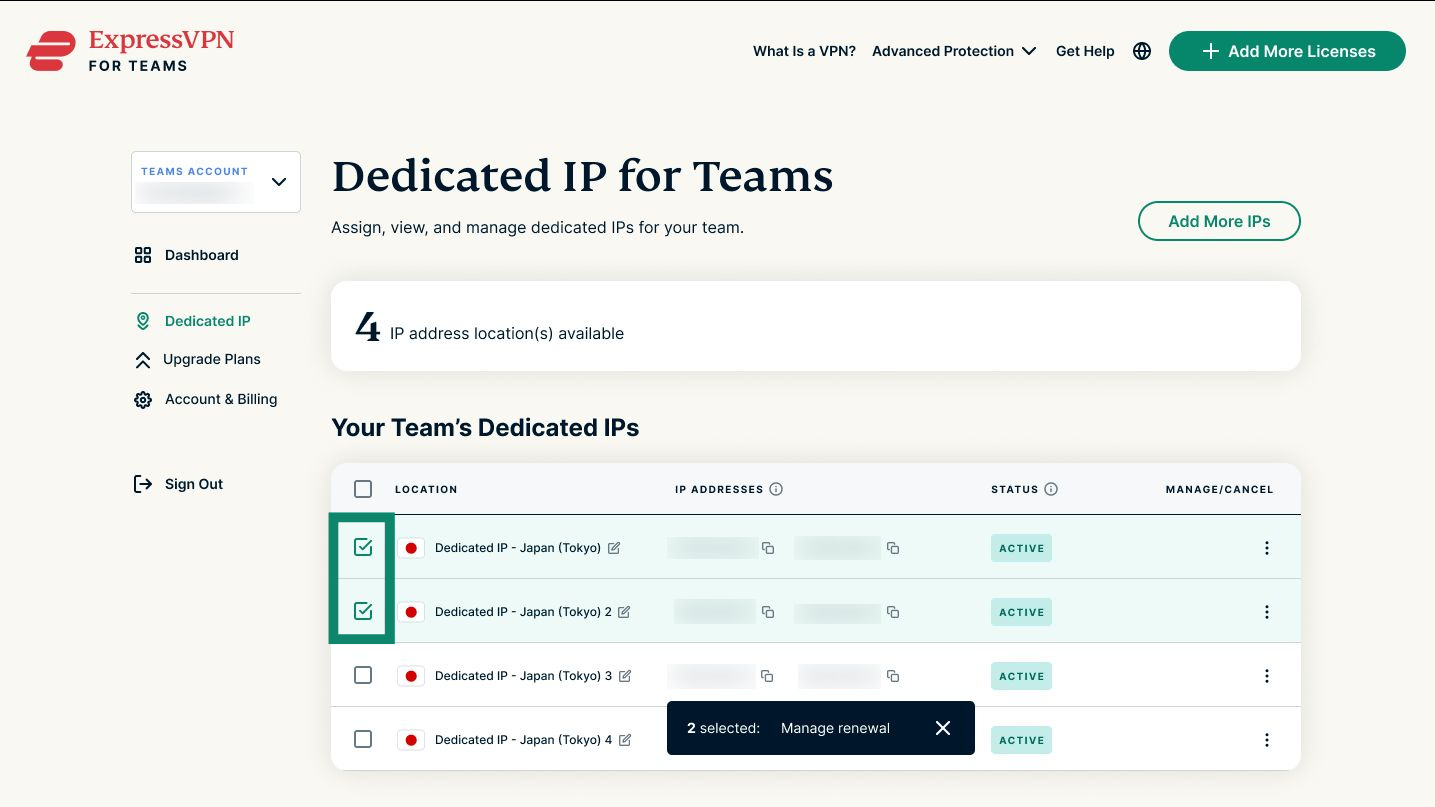Open more options for Japan (Tokyo) 3
Image resolution: width=1435 pixels, height=807 pixels.
click(1267, 676)
